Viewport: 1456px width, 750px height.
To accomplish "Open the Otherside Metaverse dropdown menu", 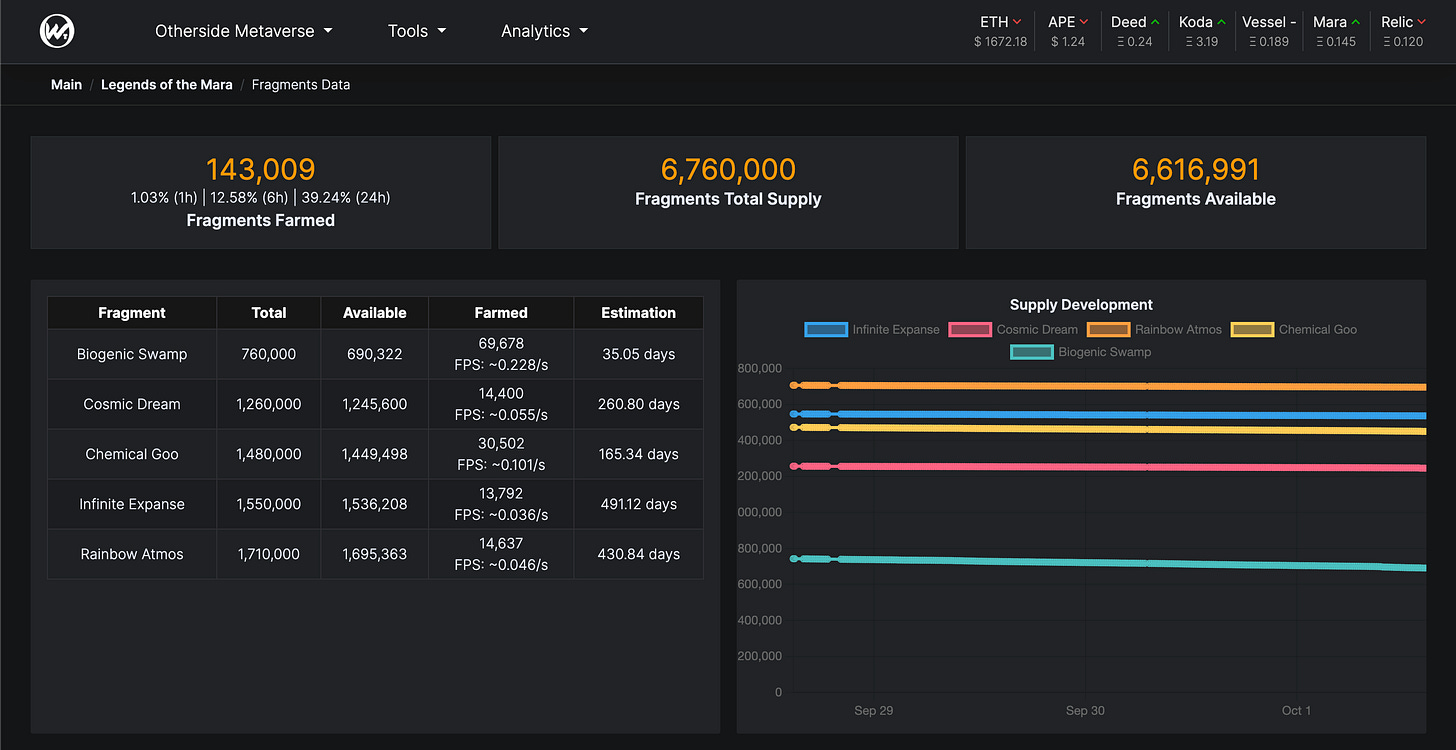I will click(x=244, y=31).
